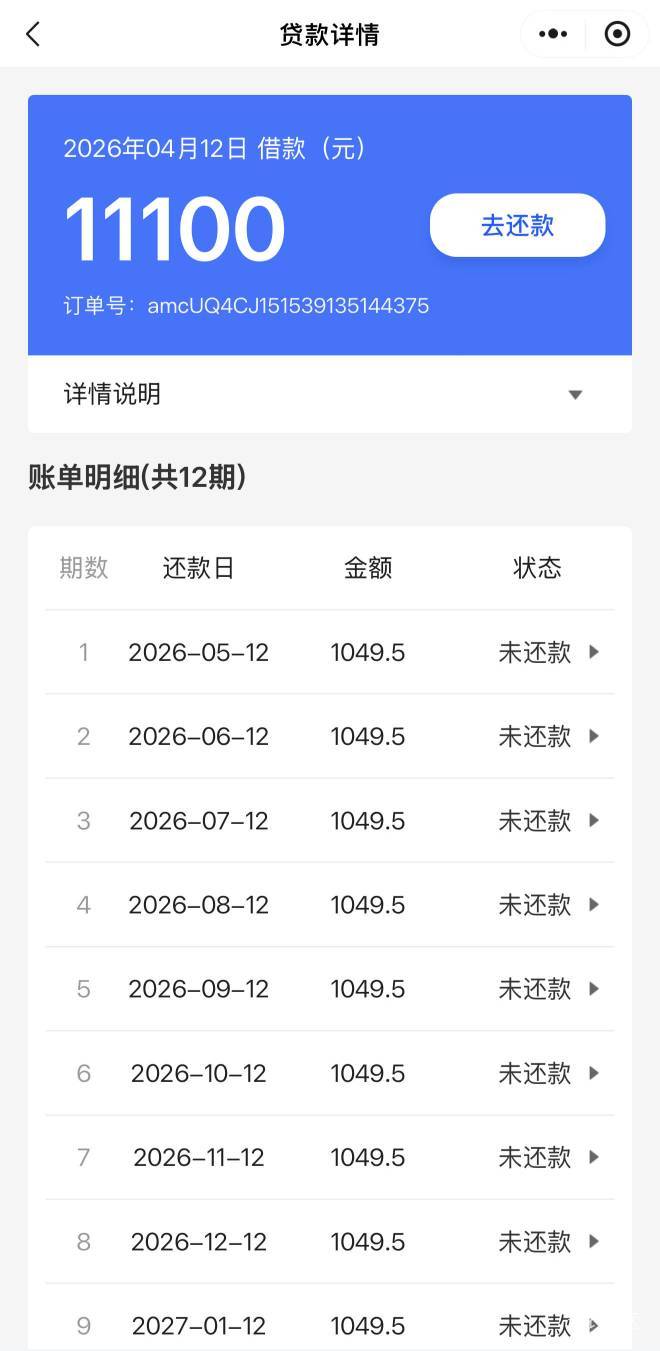Tap the mini program close target icon
This screenshot has height=1351, width=660.
618,34
